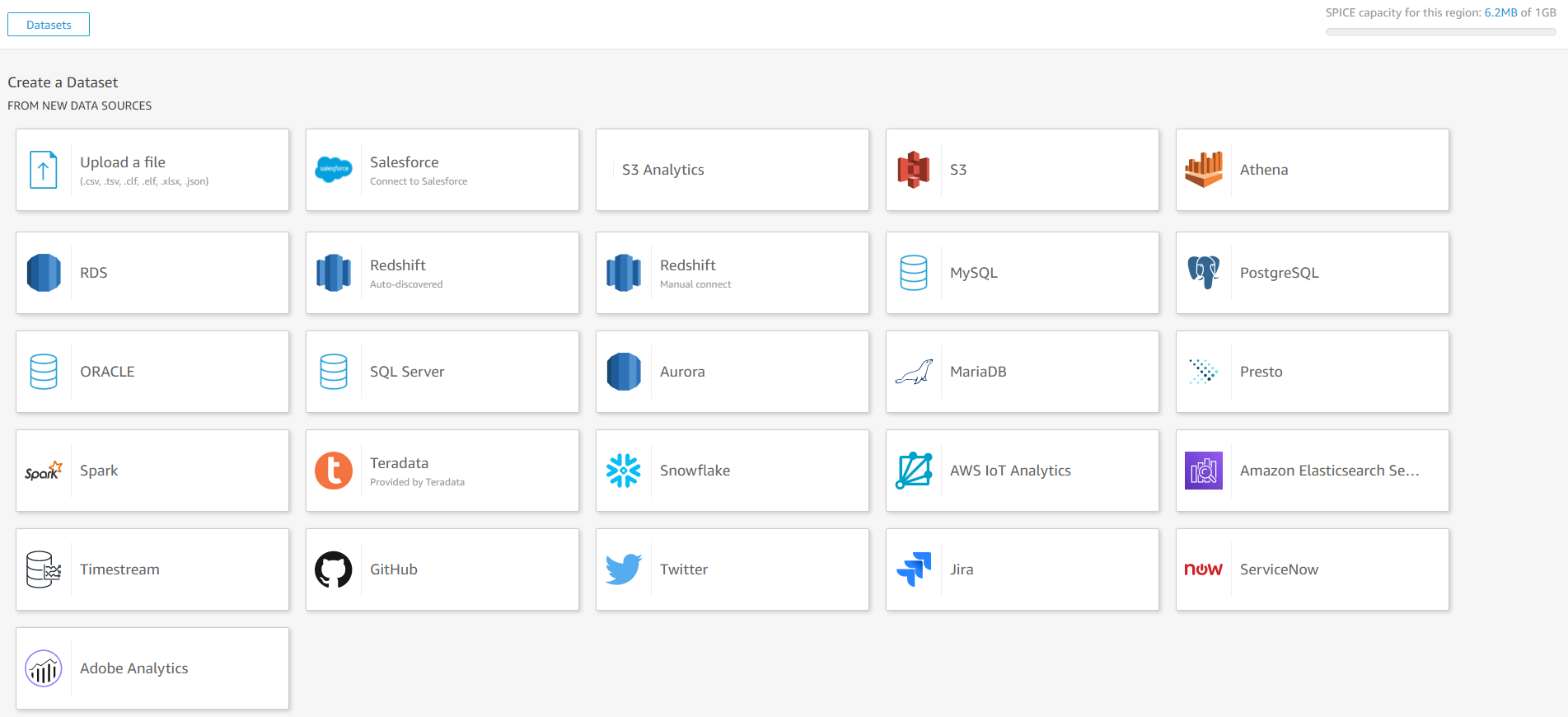Click the Aurora icon
Image resolution: width=1568 pixels, height=717 pixels.
624,372
